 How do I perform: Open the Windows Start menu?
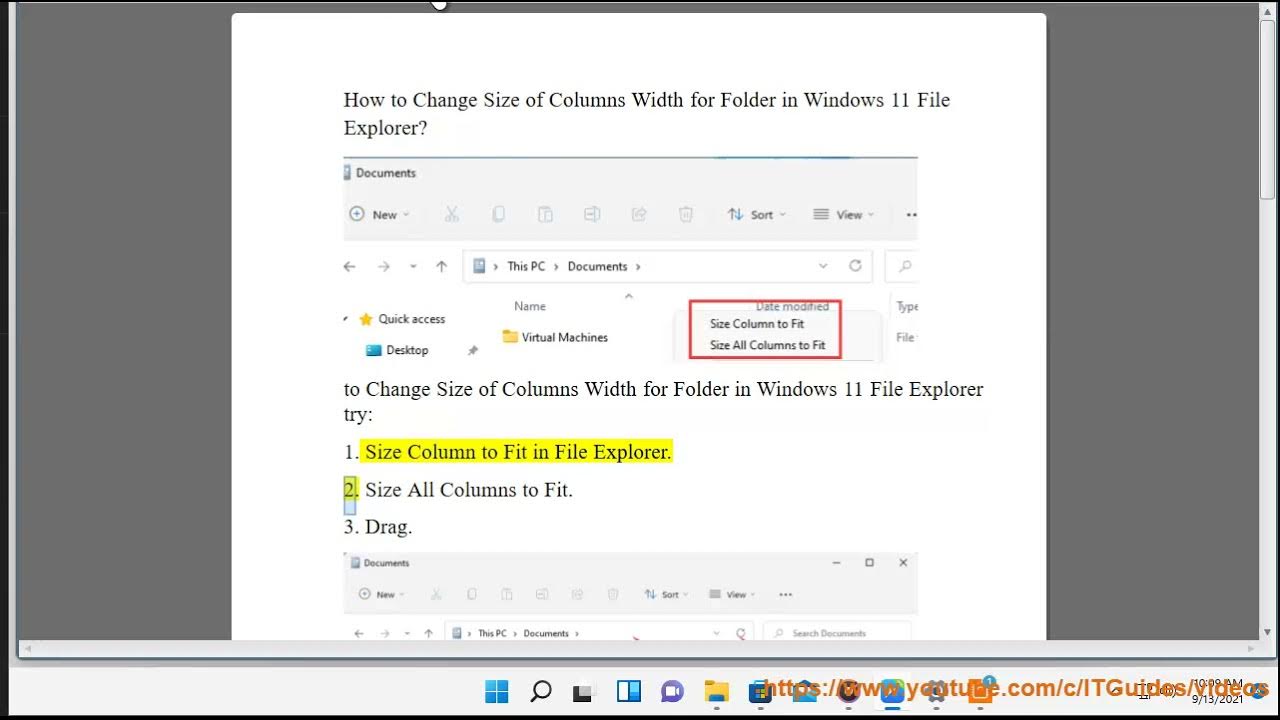(496, 691)
